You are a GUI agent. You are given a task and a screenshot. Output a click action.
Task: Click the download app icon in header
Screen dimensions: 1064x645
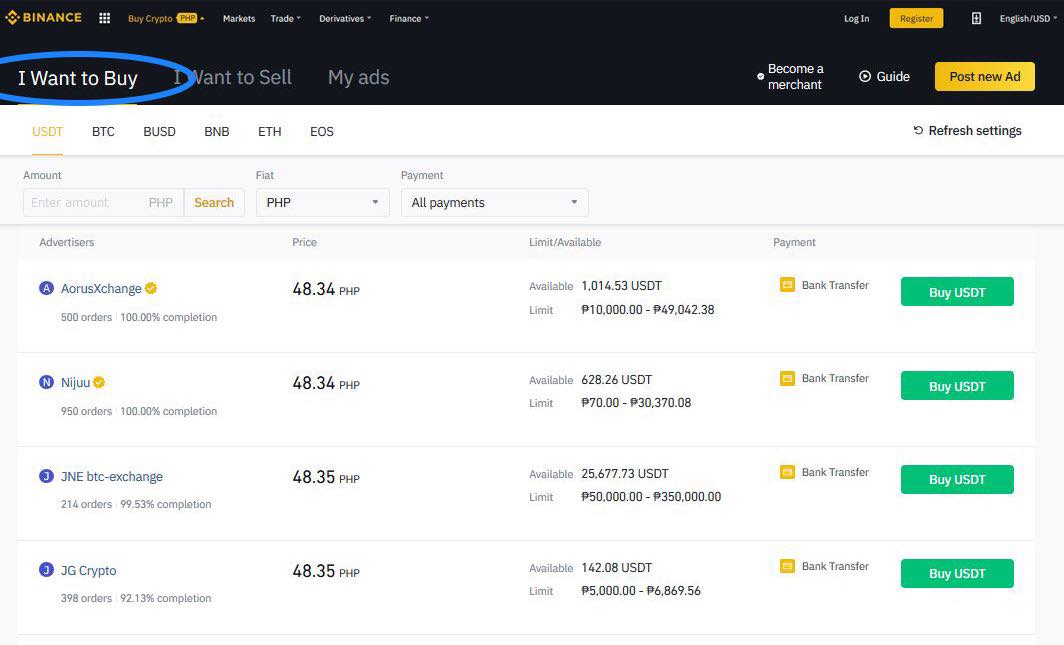[x=976, y=18]
